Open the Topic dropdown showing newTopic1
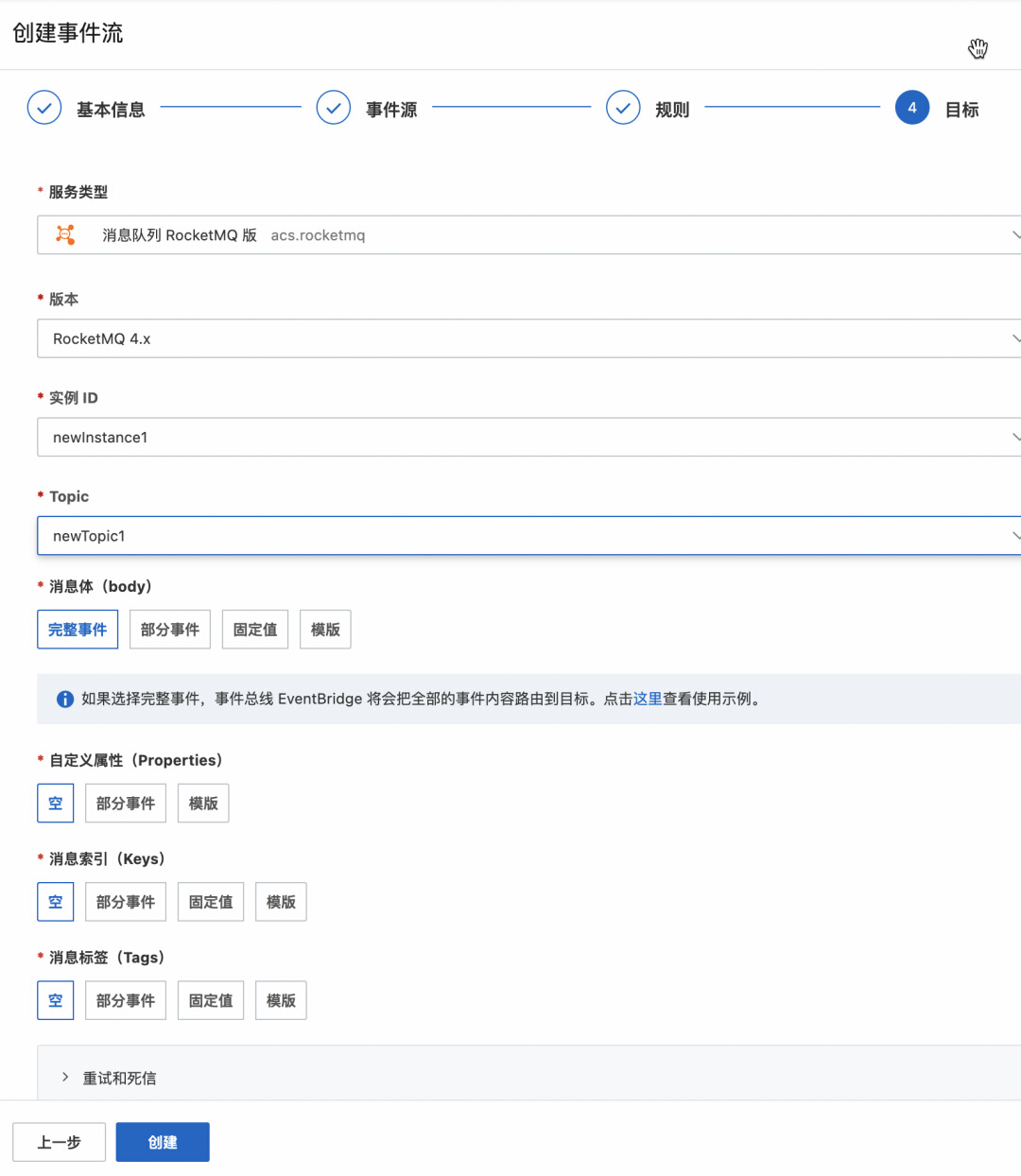 pos(529,536)
